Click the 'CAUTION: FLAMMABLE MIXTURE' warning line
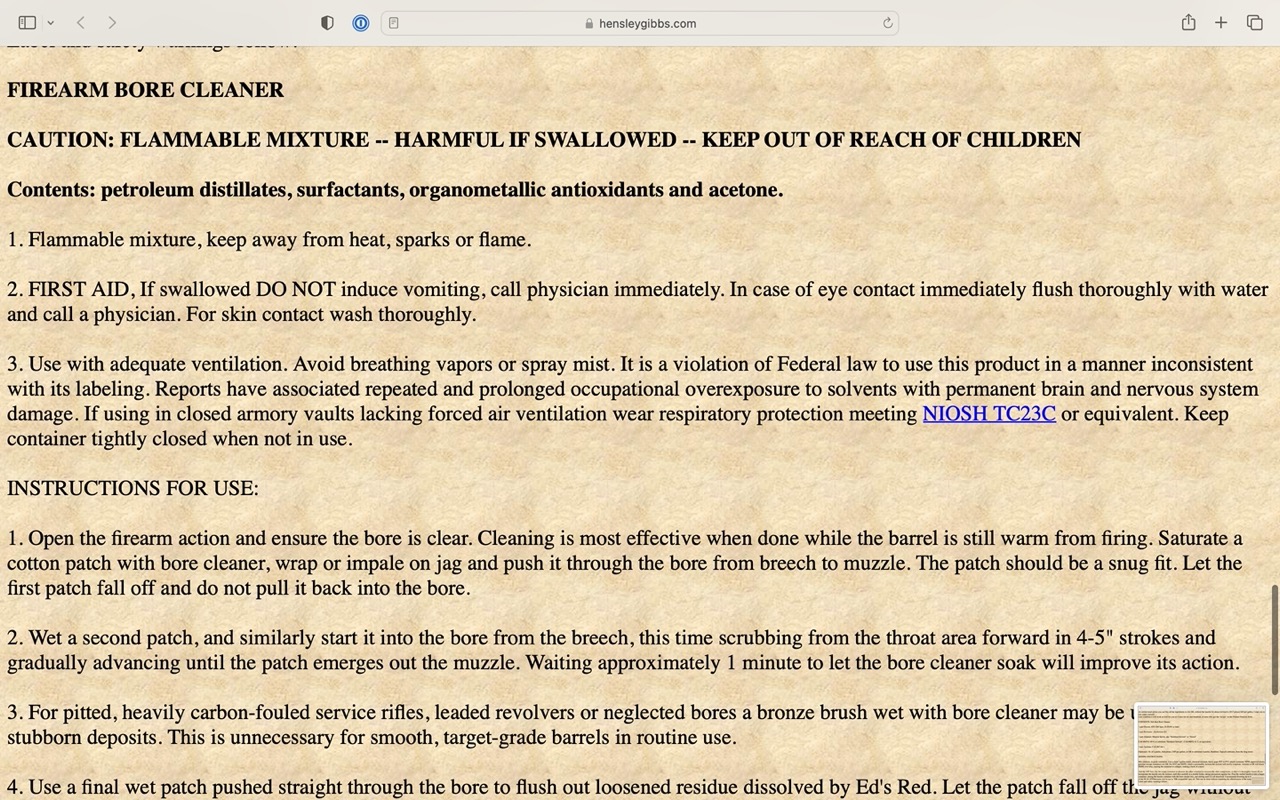The width and height of the screenshot is (1280, 800). (x=544, y=140)
